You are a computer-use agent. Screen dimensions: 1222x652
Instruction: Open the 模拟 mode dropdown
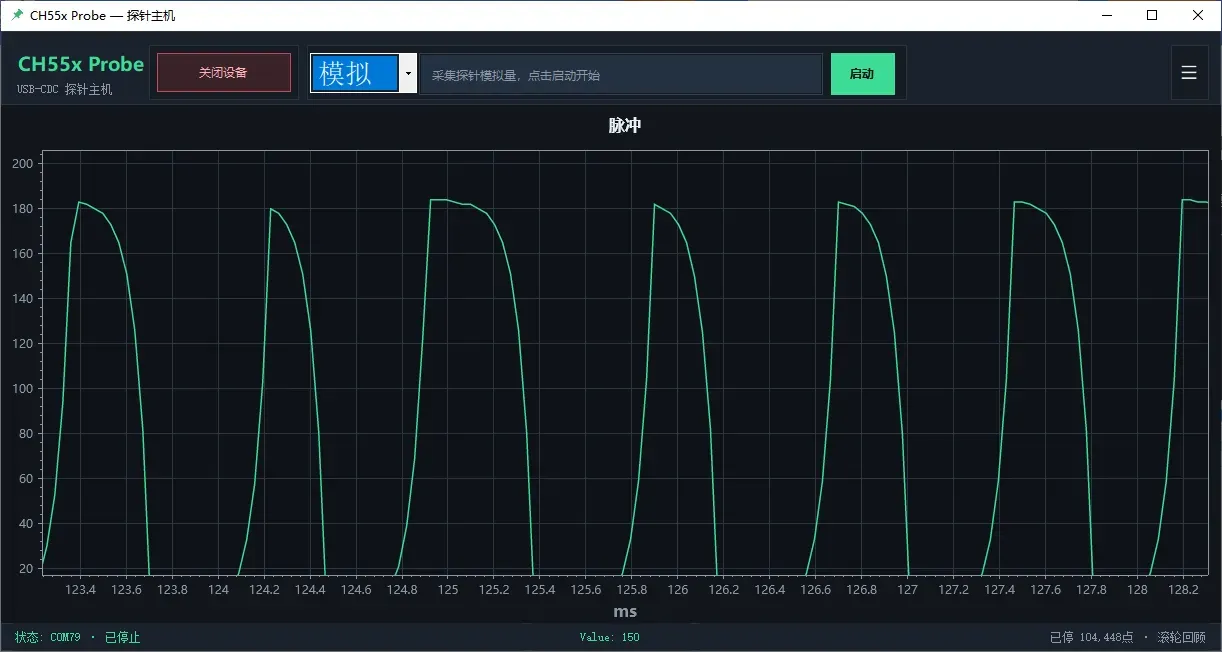[x=363, y=73]
